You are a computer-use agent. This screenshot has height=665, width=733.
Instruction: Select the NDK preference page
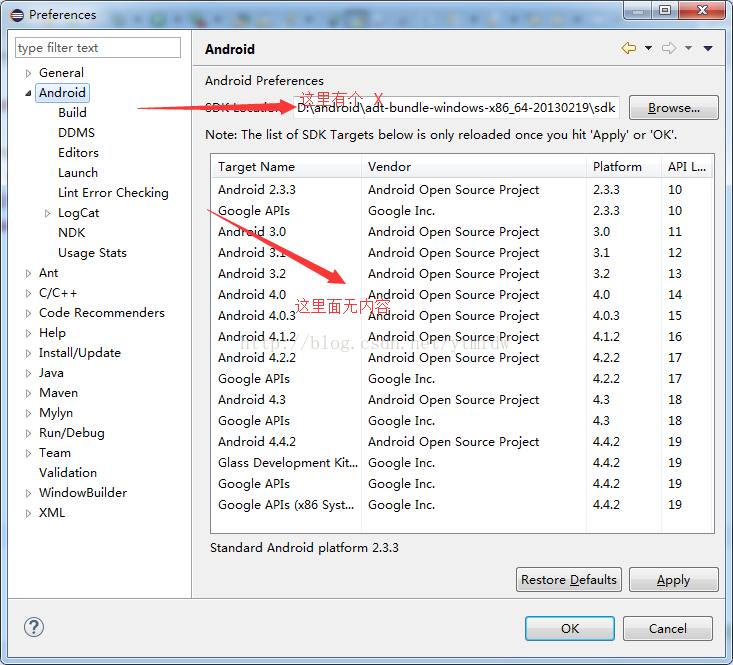(x=72, y=233)
